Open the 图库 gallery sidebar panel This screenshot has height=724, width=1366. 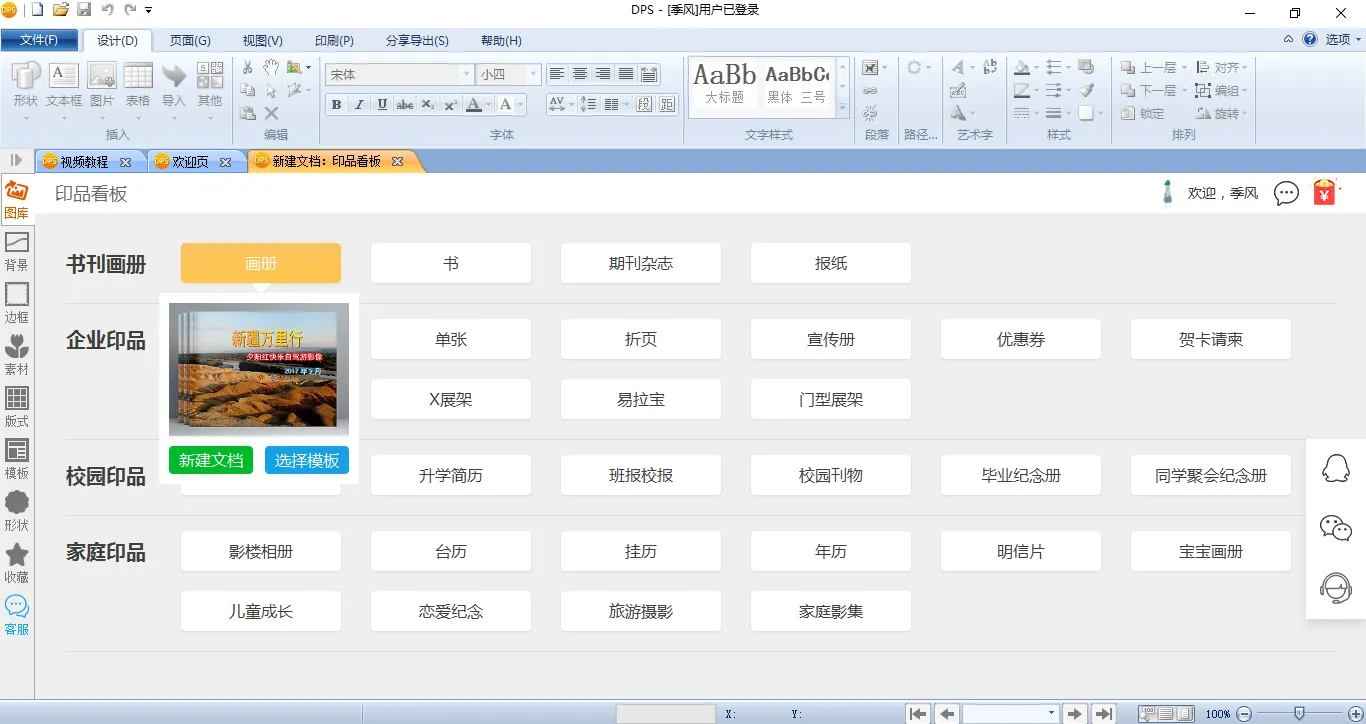(x=17, y=197)
